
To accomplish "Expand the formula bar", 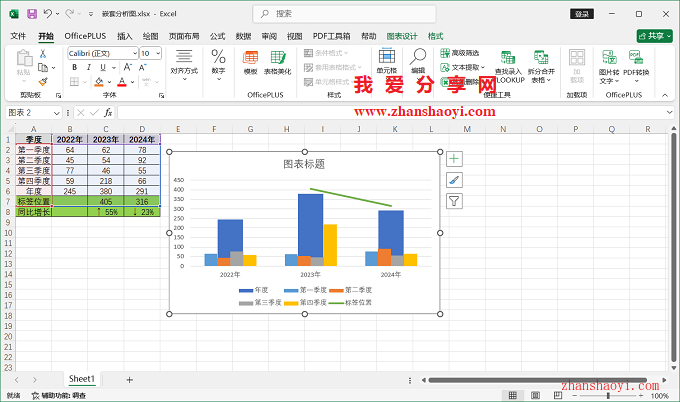I will pos(669,113).
